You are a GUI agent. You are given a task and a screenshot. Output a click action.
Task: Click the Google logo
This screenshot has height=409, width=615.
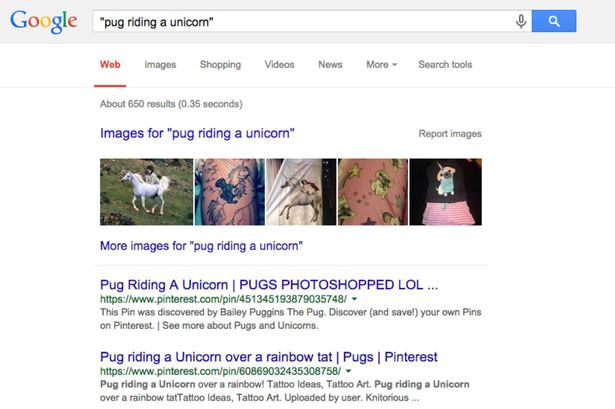pos(44,22)
